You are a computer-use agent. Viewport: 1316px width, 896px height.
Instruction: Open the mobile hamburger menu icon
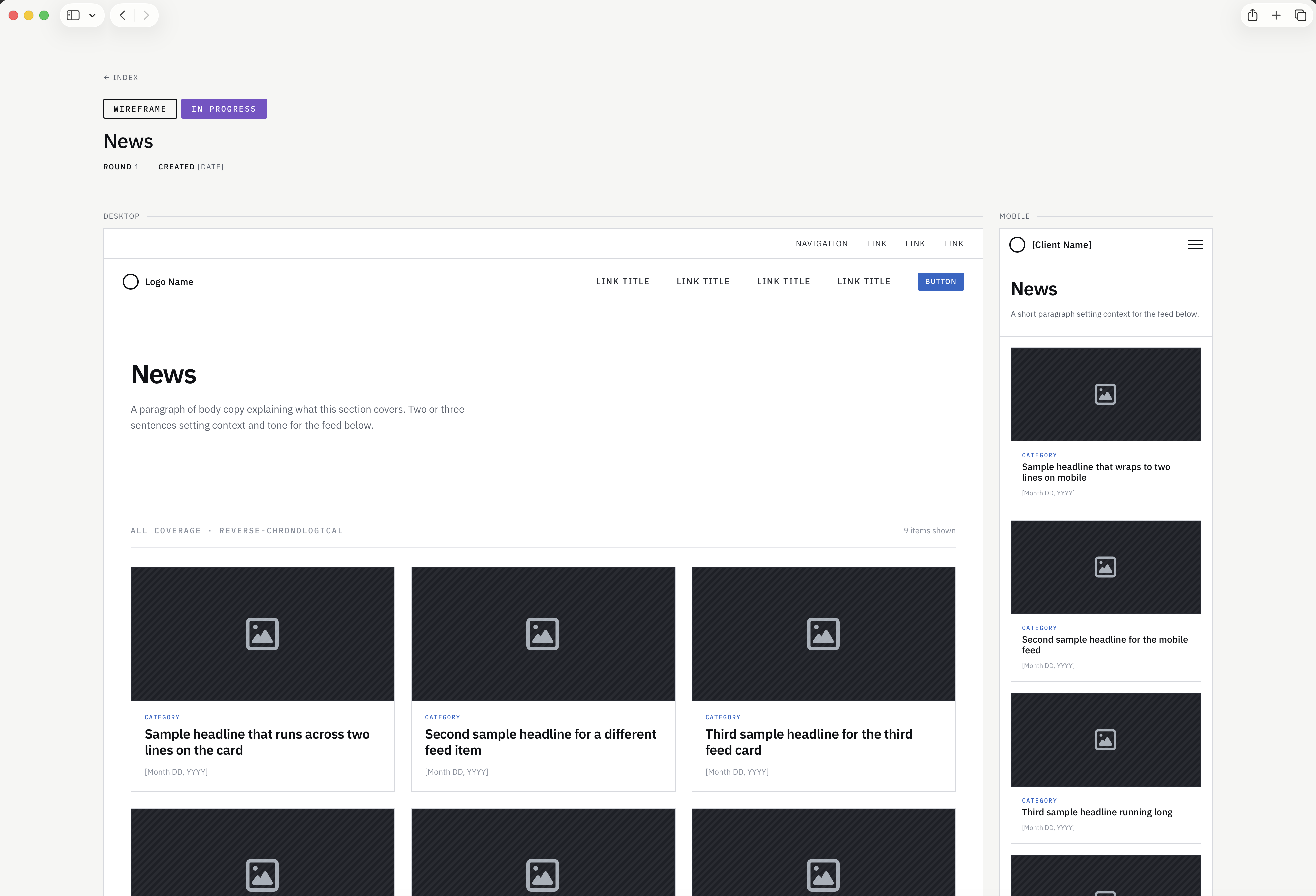[x=1195, y=245]
